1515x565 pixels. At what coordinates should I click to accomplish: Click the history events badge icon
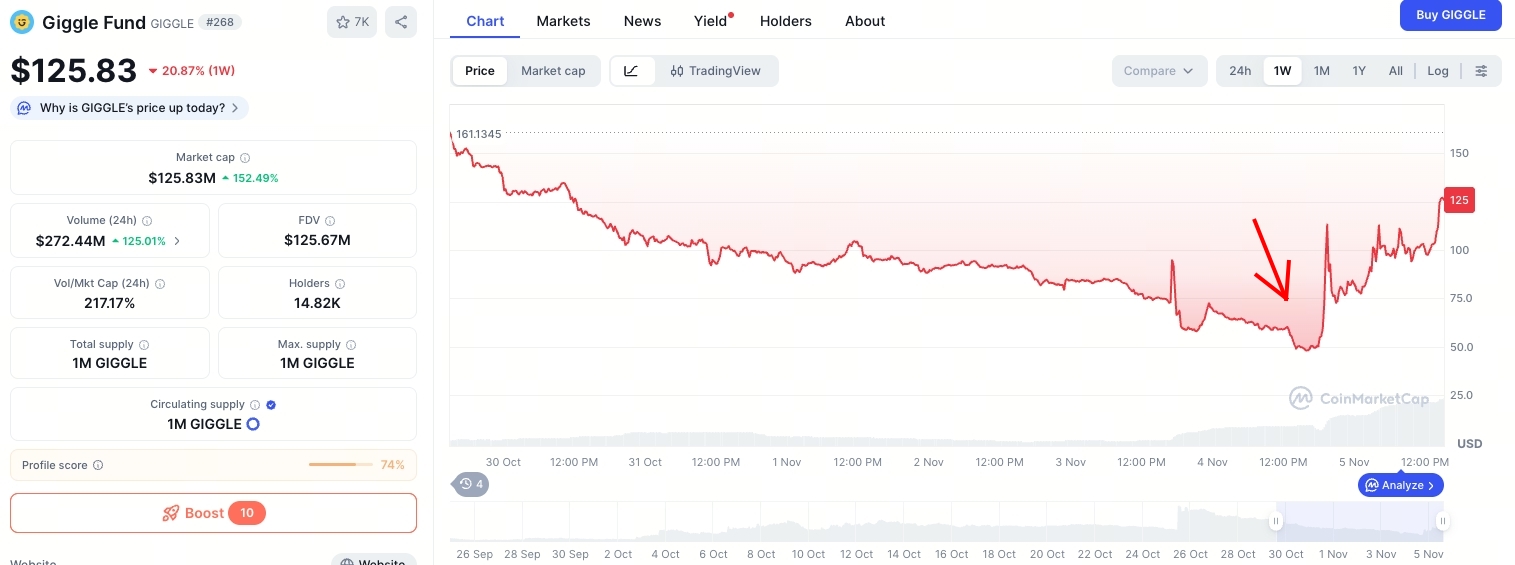point(471,485)
